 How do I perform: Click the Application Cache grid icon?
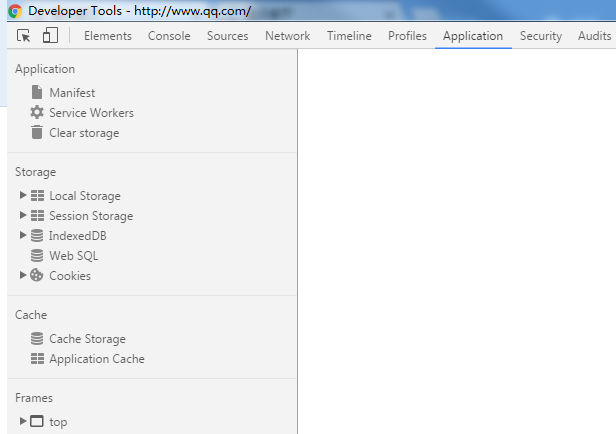tap(37, 359)
